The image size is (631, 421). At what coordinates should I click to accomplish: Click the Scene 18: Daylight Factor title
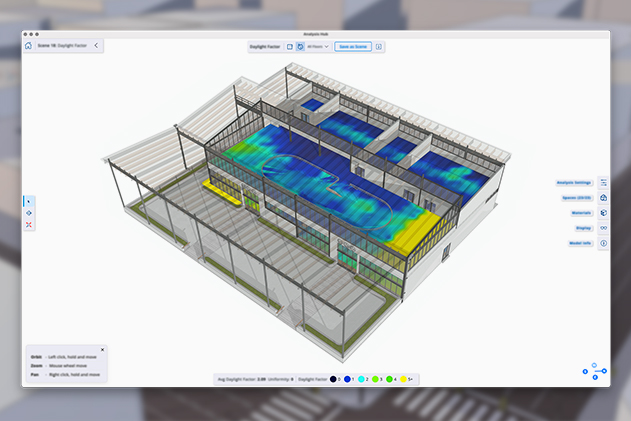coord(62,45)
